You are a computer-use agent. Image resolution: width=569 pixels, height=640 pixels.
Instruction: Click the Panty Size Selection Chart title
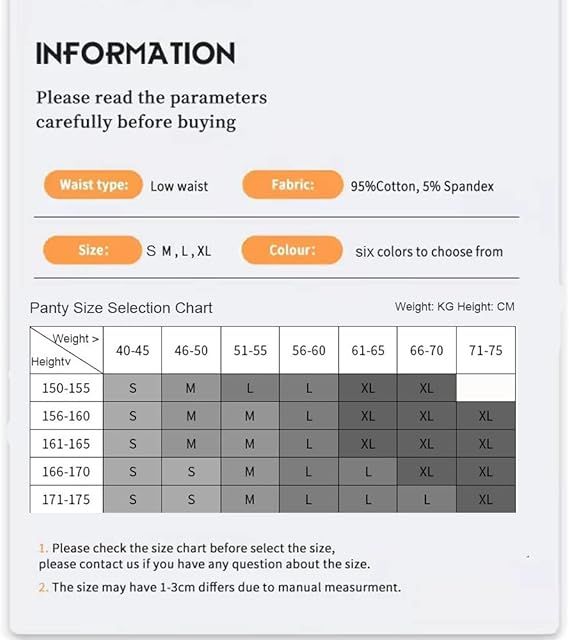coord(121,308)
